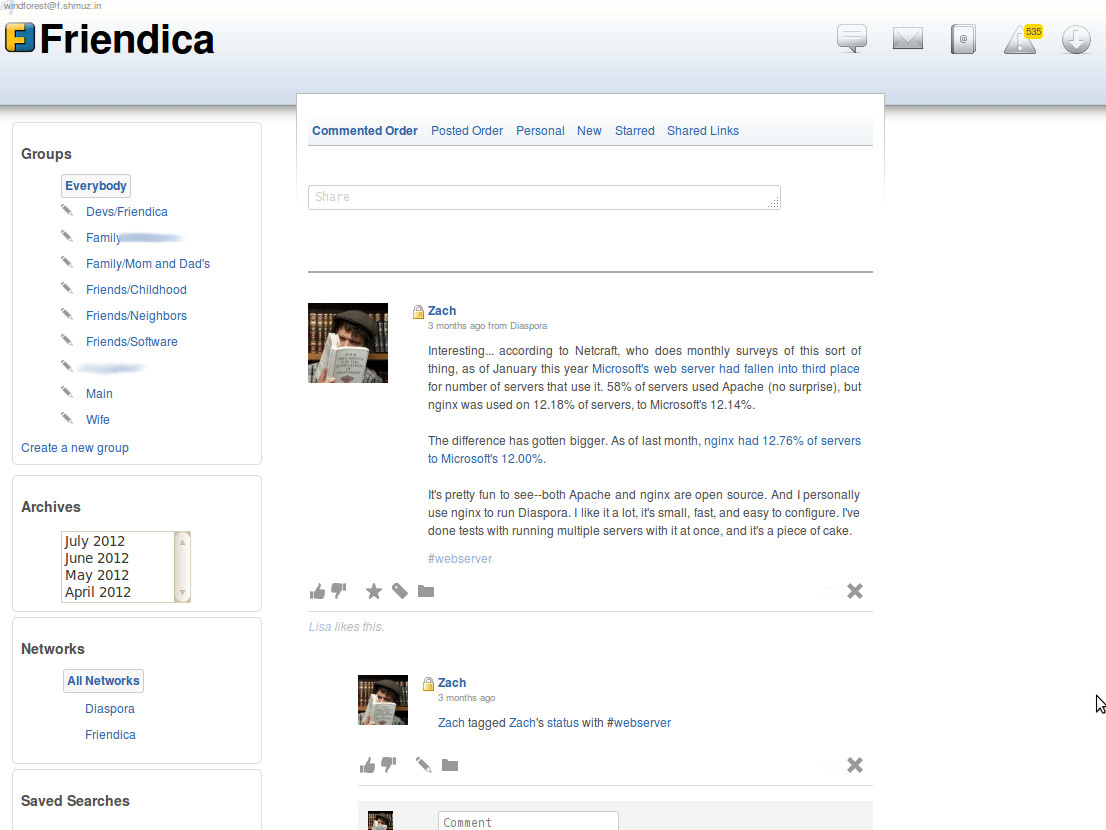Switch to the Posted Order tab
Screen dimensions: 1106x830
(467, 130)
